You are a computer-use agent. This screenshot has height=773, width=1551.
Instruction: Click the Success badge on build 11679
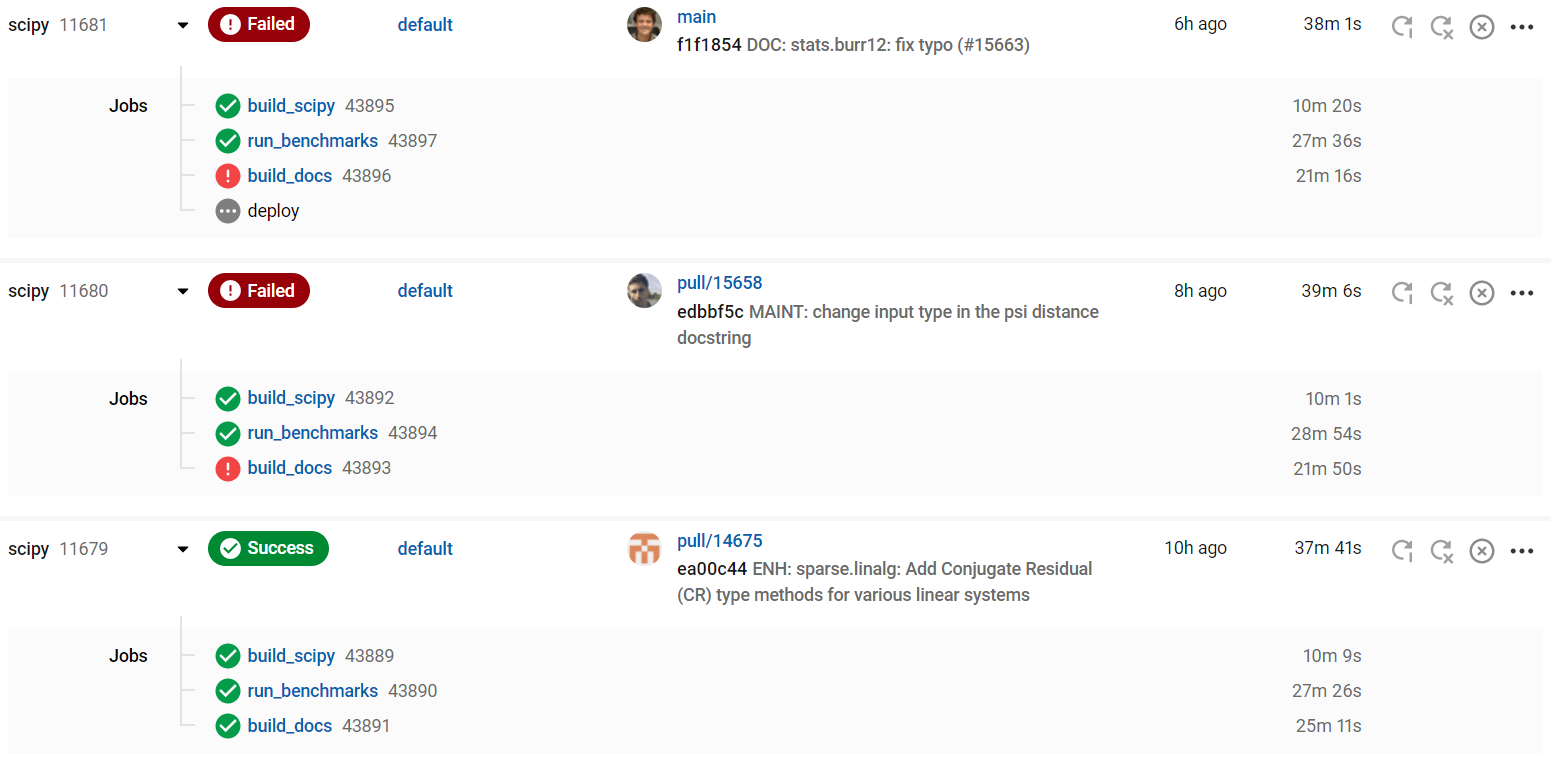(268, 548)
